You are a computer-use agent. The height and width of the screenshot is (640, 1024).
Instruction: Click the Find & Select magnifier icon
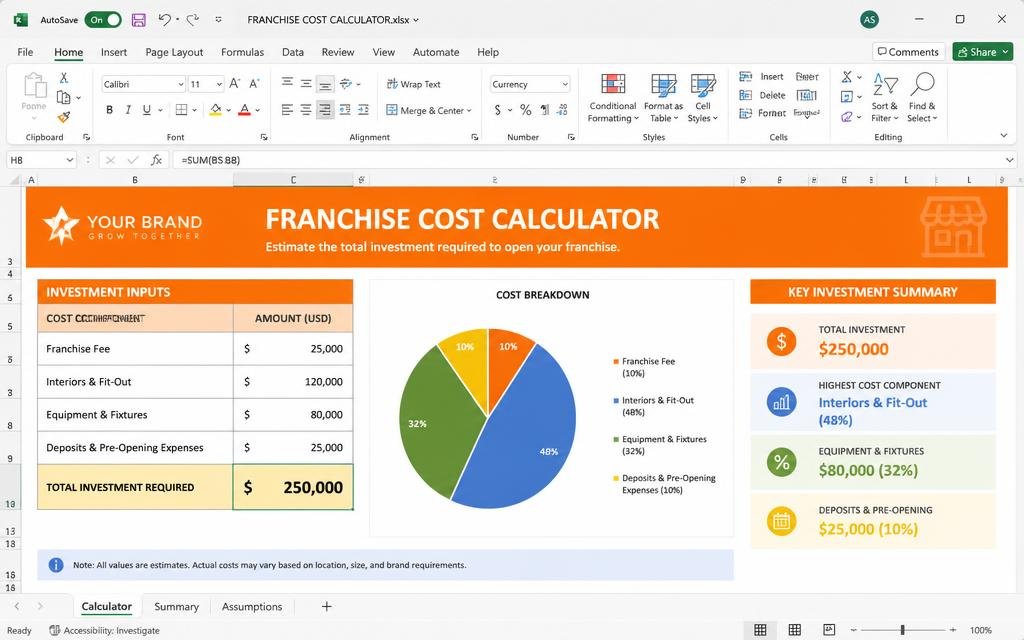[922, 84]
